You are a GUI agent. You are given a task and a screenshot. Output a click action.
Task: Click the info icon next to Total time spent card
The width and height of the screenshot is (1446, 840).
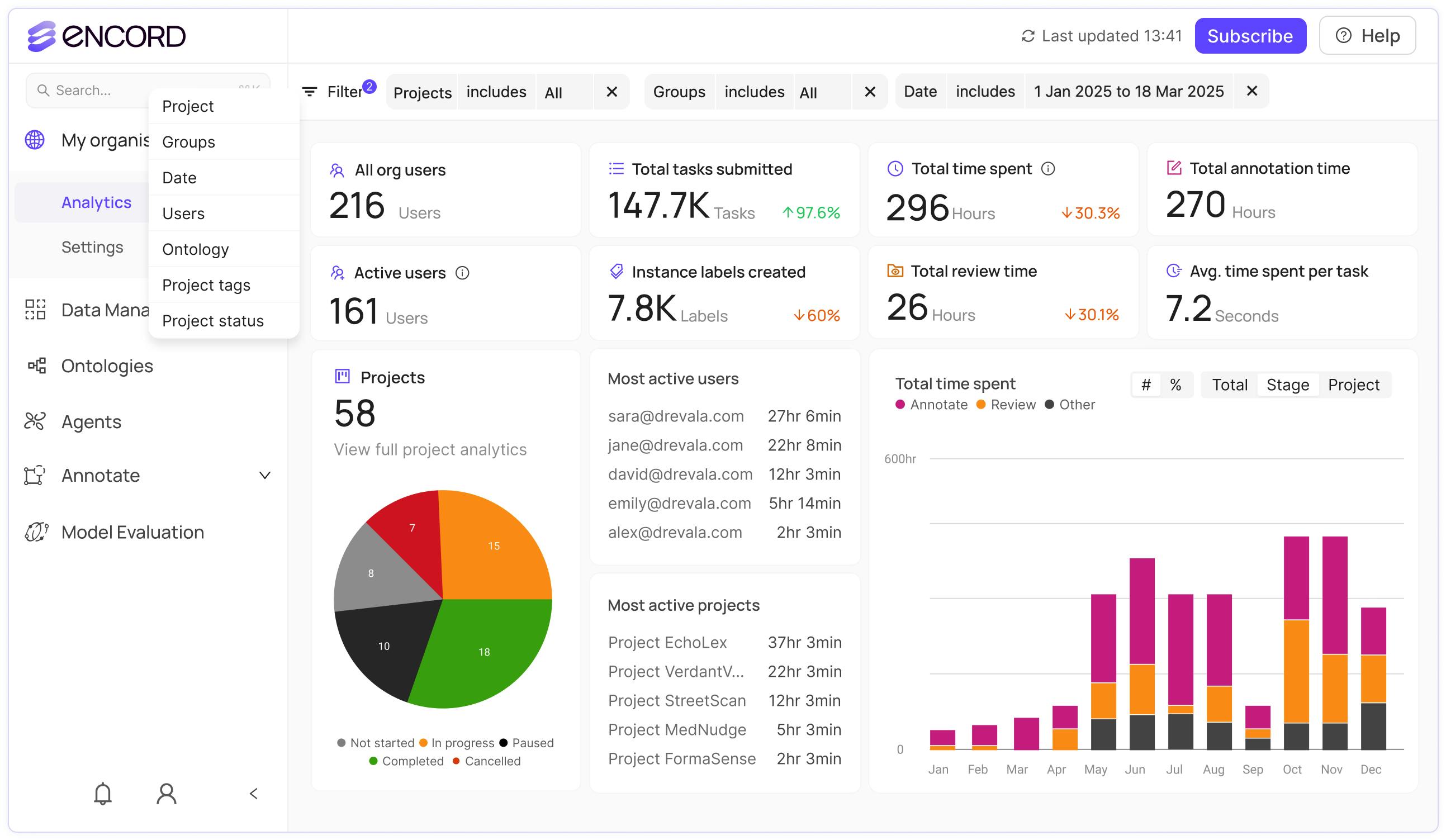pos(1048,169)
